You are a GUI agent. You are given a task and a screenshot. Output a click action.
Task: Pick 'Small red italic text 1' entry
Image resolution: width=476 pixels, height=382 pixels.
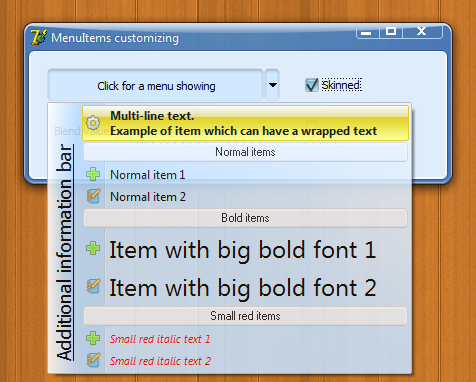245,339
